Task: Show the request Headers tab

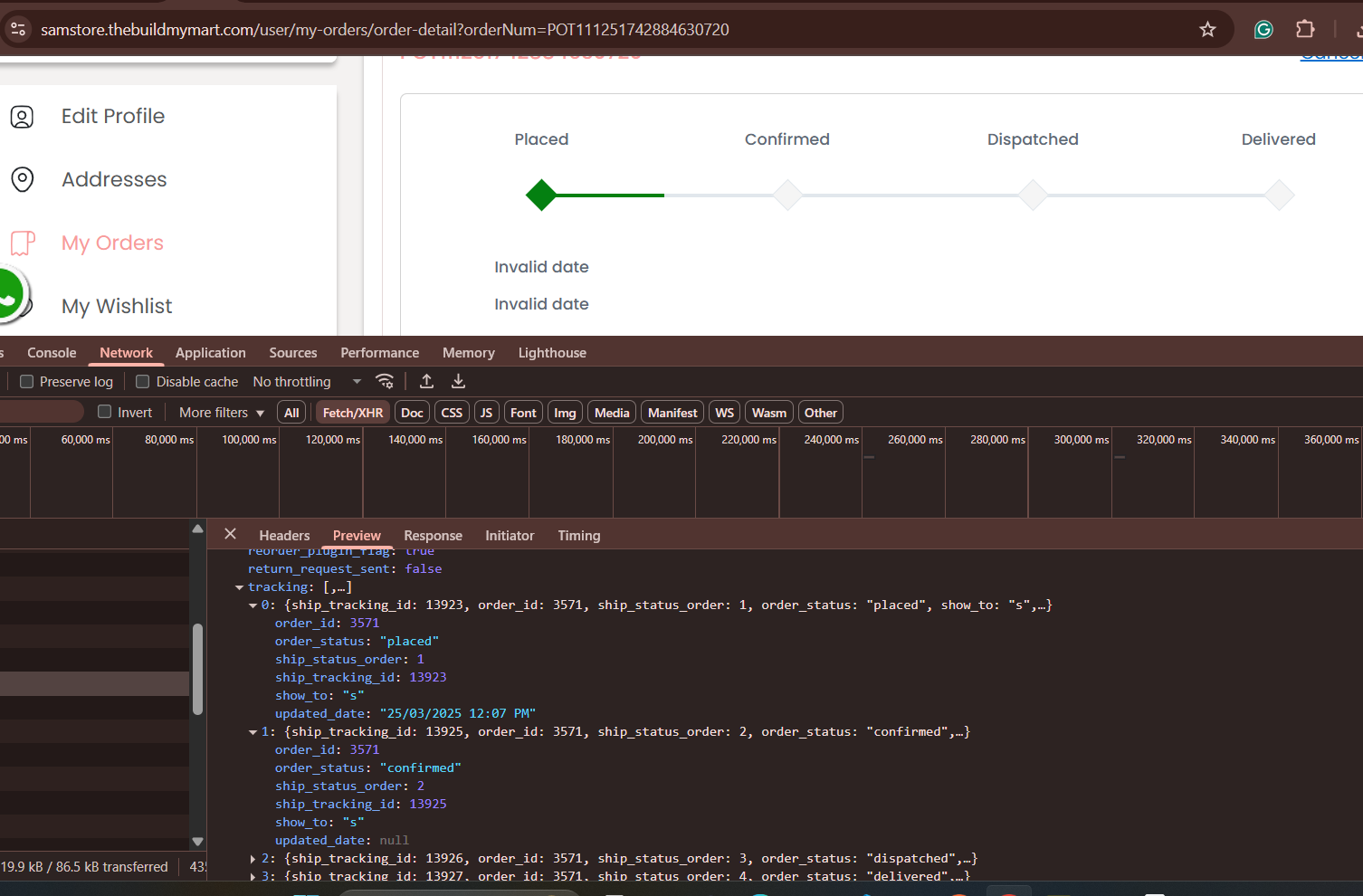Action: [x=284, y=536]
